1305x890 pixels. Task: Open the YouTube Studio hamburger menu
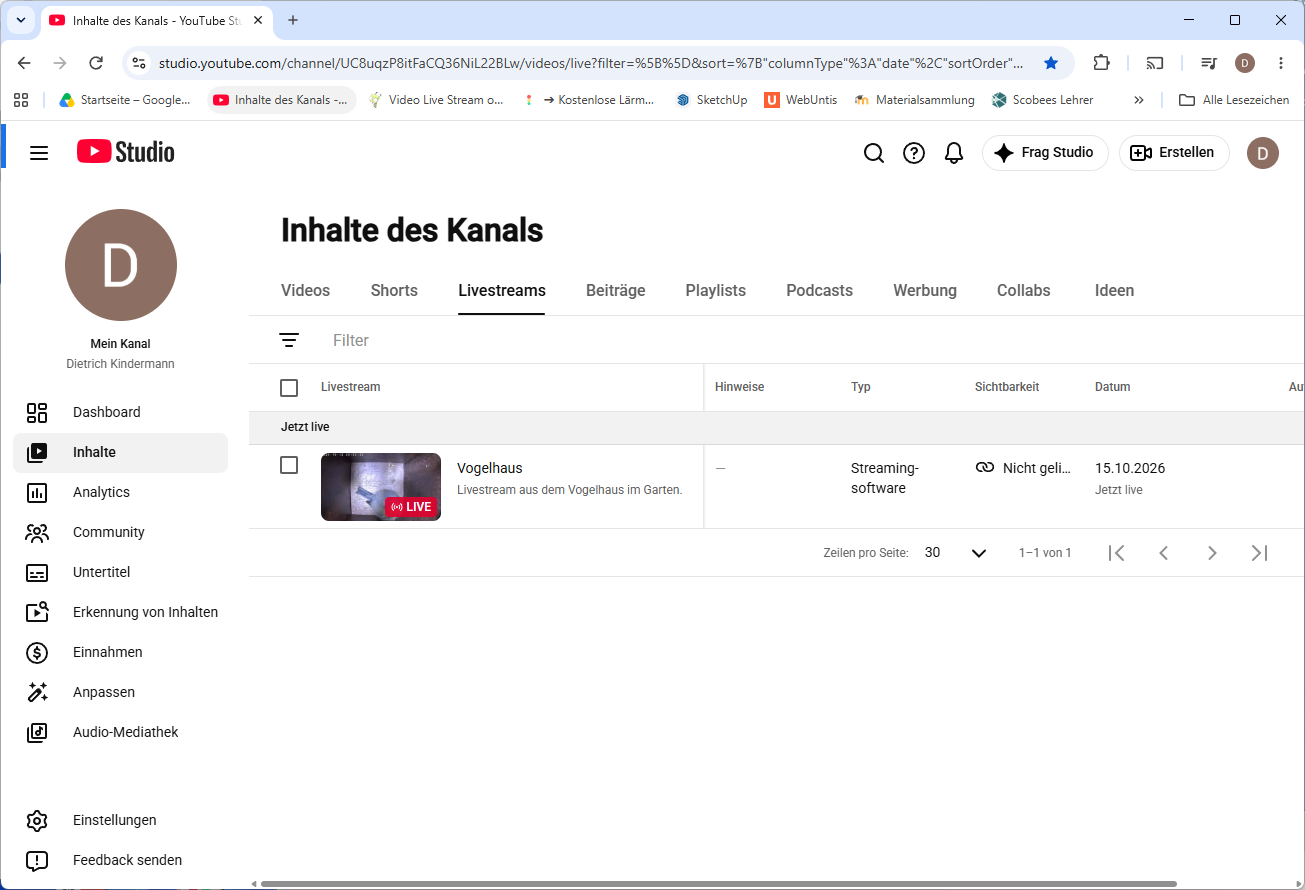click(x=39, y=153)
